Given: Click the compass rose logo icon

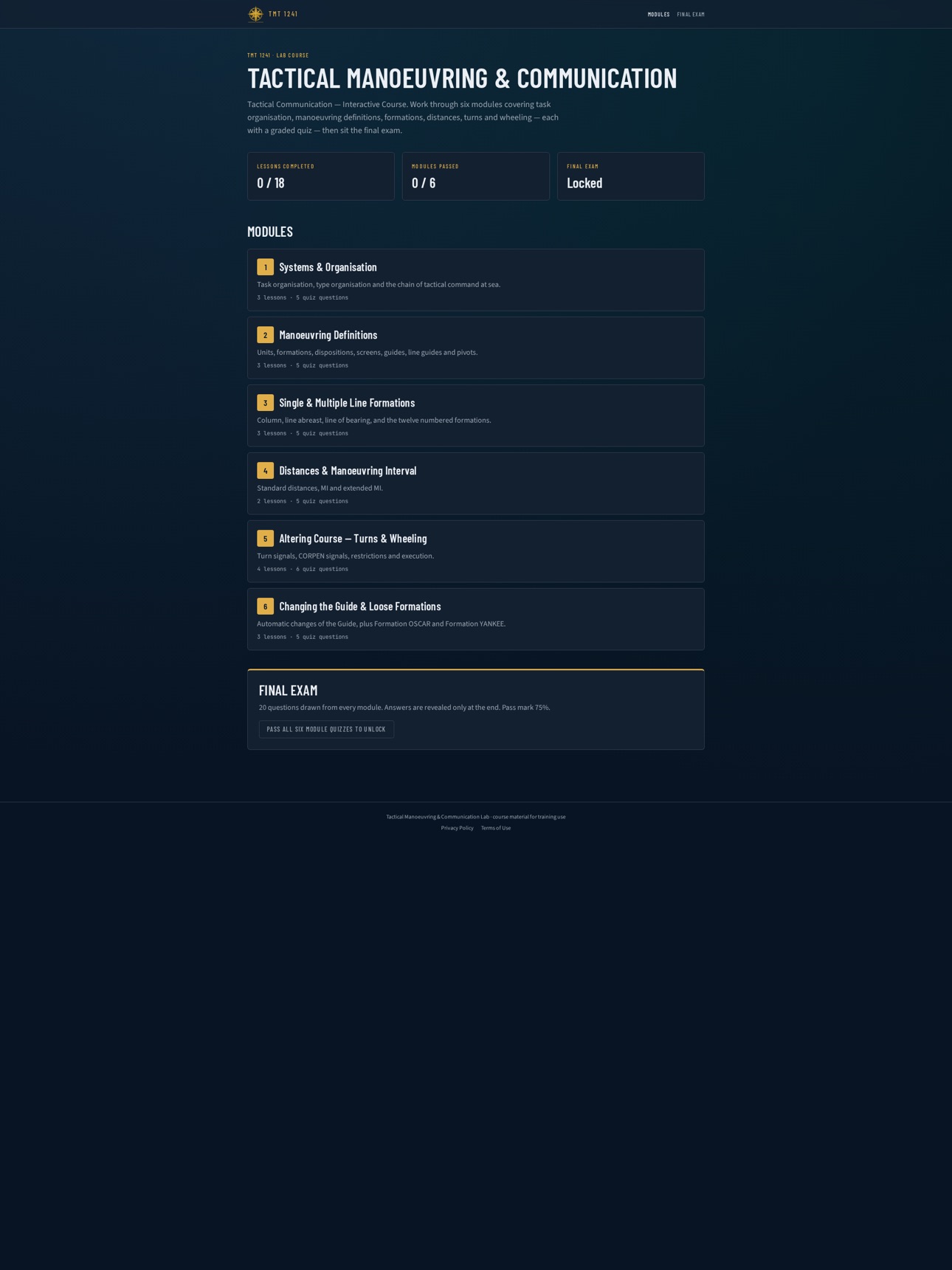Looking at the screenshot, I should [255, 14].
